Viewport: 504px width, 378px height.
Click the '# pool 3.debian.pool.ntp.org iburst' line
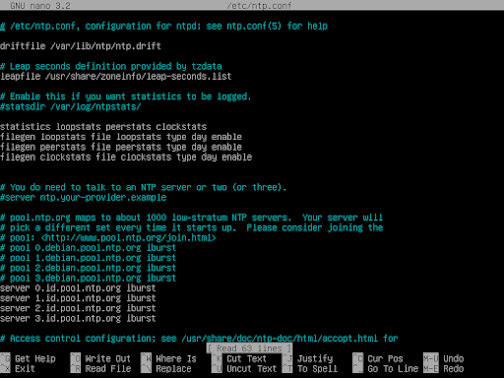(x=88, y=278)
